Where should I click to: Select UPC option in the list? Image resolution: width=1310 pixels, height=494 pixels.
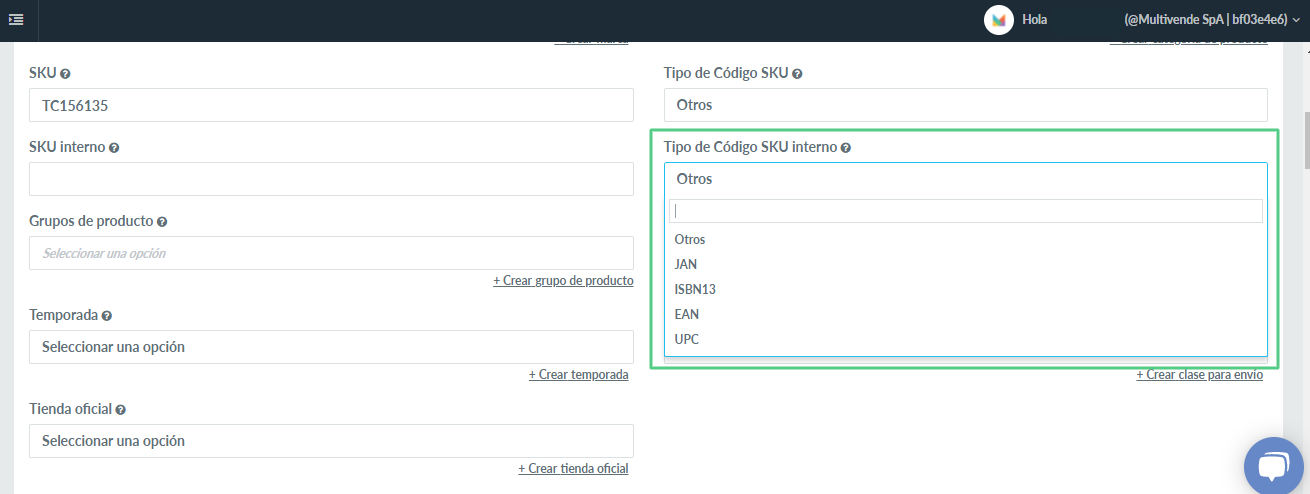pos(966,340)
